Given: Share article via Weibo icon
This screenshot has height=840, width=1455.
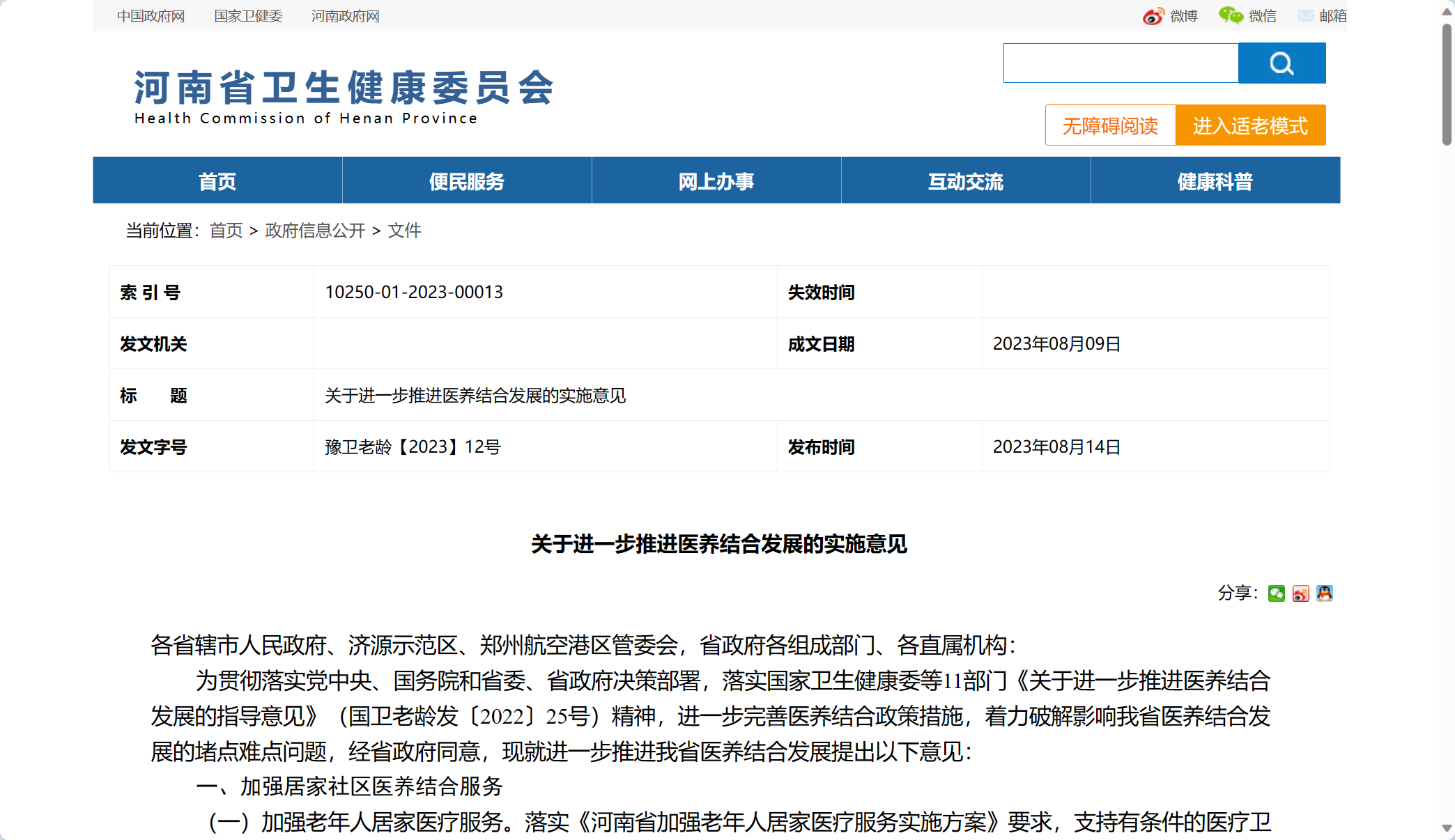Looking at the screenshot, I should tap(1300, 593).
